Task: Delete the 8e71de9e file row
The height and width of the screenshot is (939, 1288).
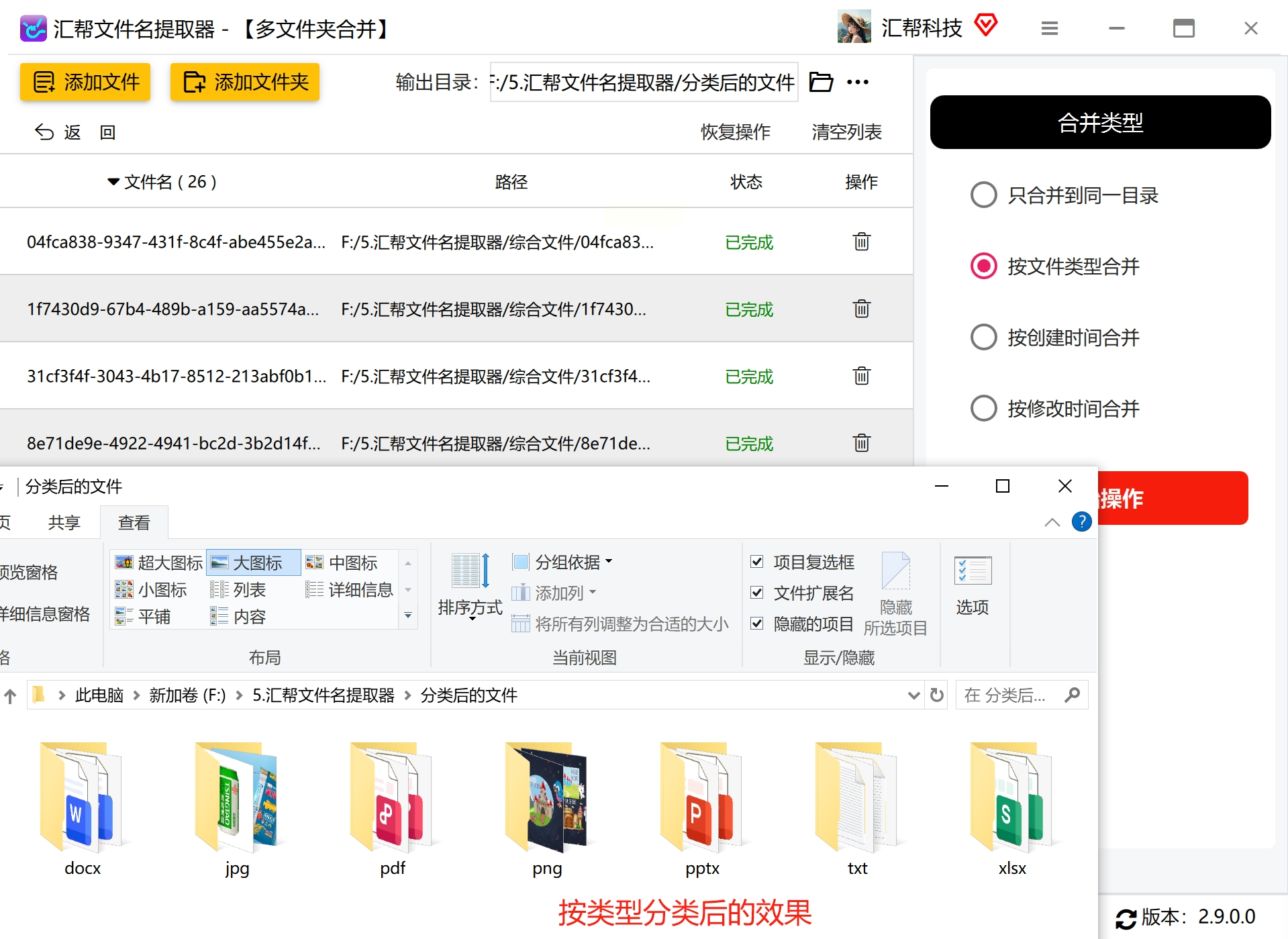Action: pos(862,443)
